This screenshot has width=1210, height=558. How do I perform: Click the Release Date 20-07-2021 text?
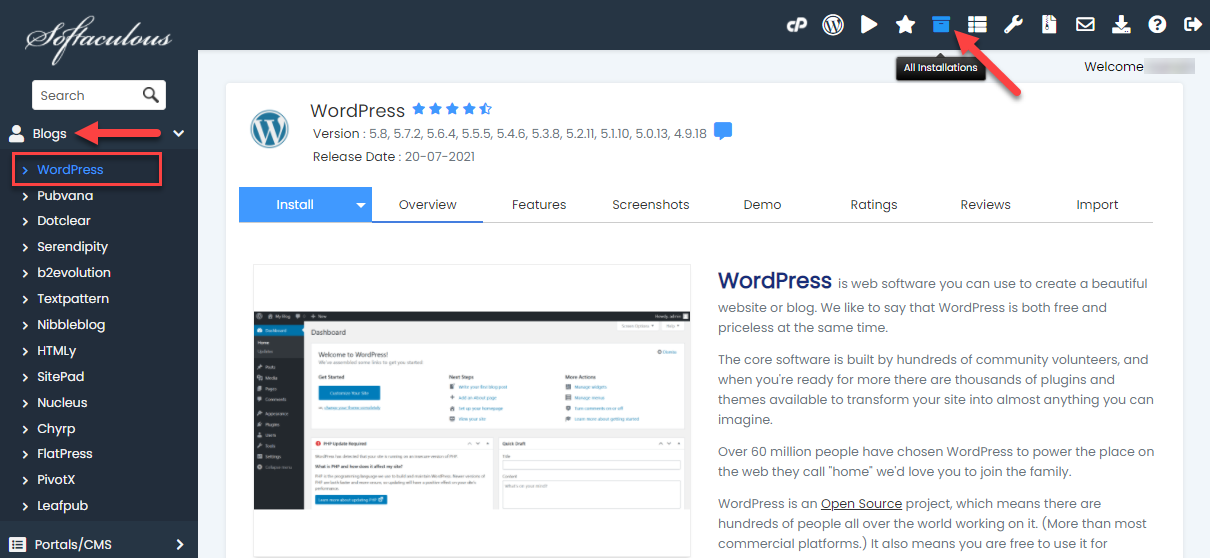coord(394,156)
